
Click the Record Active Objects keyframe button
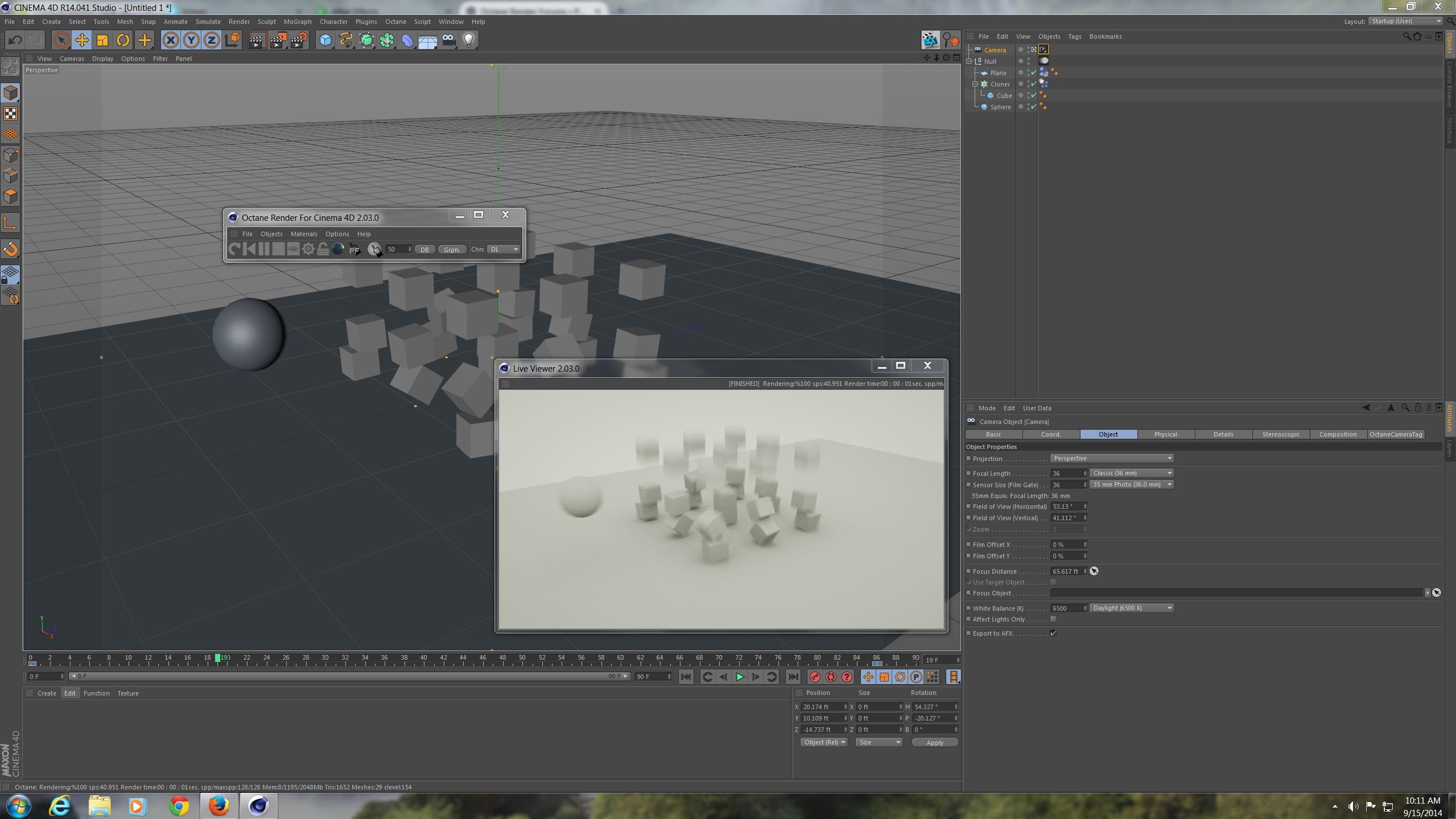(x=815, y=677)
